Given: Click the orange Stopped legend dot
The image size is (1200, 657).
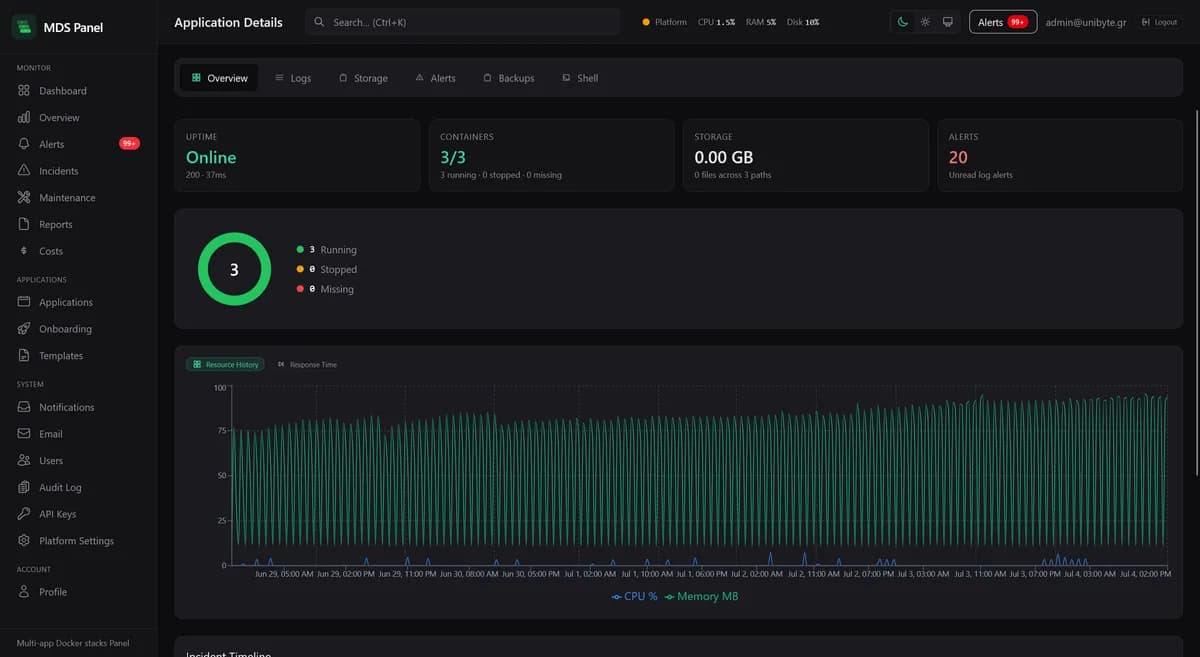Looking at the screenshot, I should 300,270.
